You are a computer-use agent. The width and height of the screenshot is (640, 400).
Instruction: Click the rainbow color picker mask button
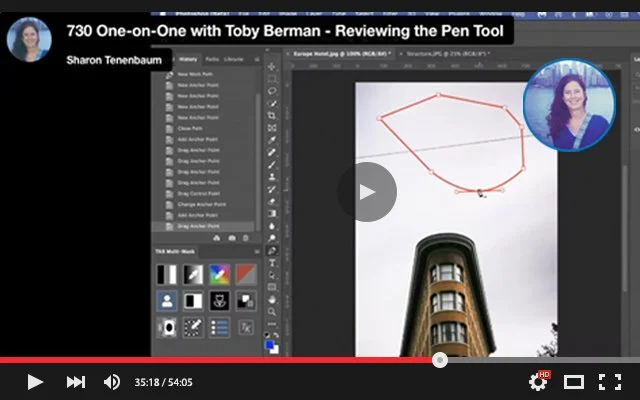pos(219,275)
